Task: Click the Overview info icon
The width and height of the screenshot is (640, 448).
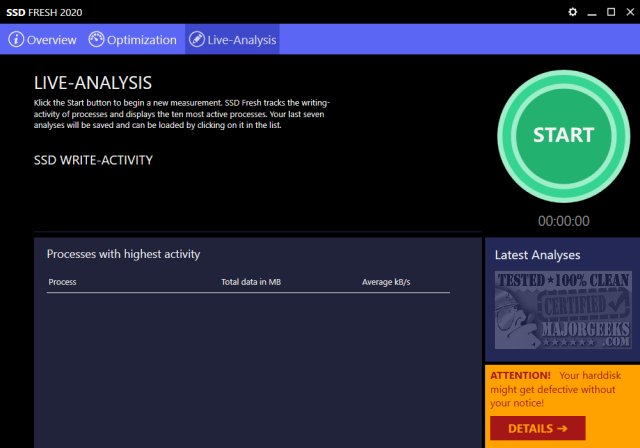Action: [x=16, y=39]
